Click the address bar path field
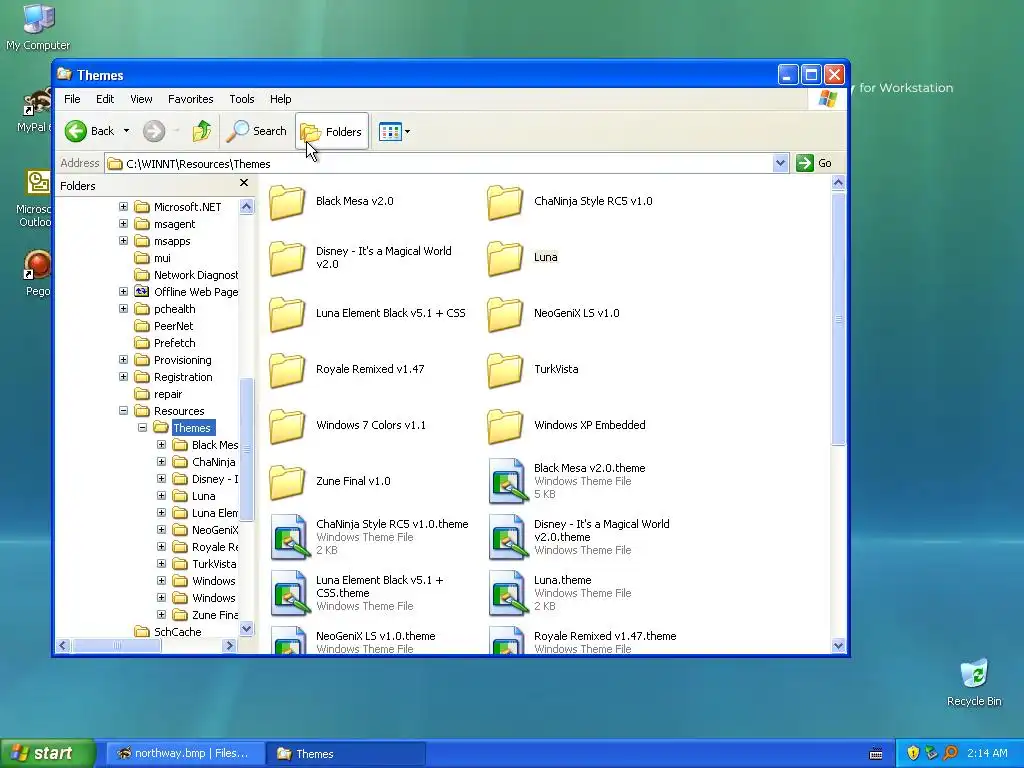This screenshot has height=768, width=1024. pyautogui.click(x=439, y=163)
